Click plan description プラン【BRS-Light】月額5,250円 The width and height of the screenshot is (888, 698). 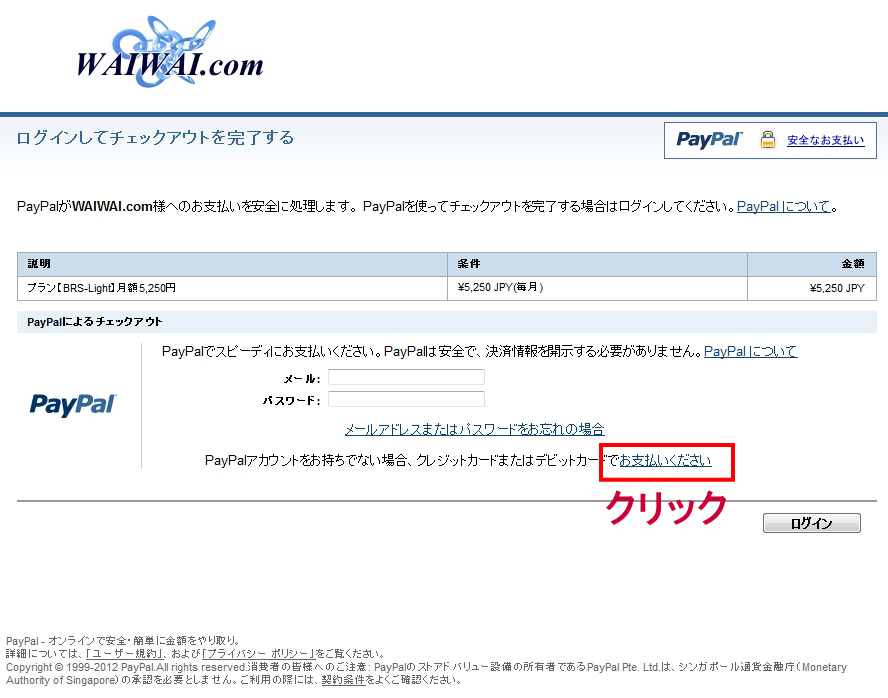(x=101, y=288)
